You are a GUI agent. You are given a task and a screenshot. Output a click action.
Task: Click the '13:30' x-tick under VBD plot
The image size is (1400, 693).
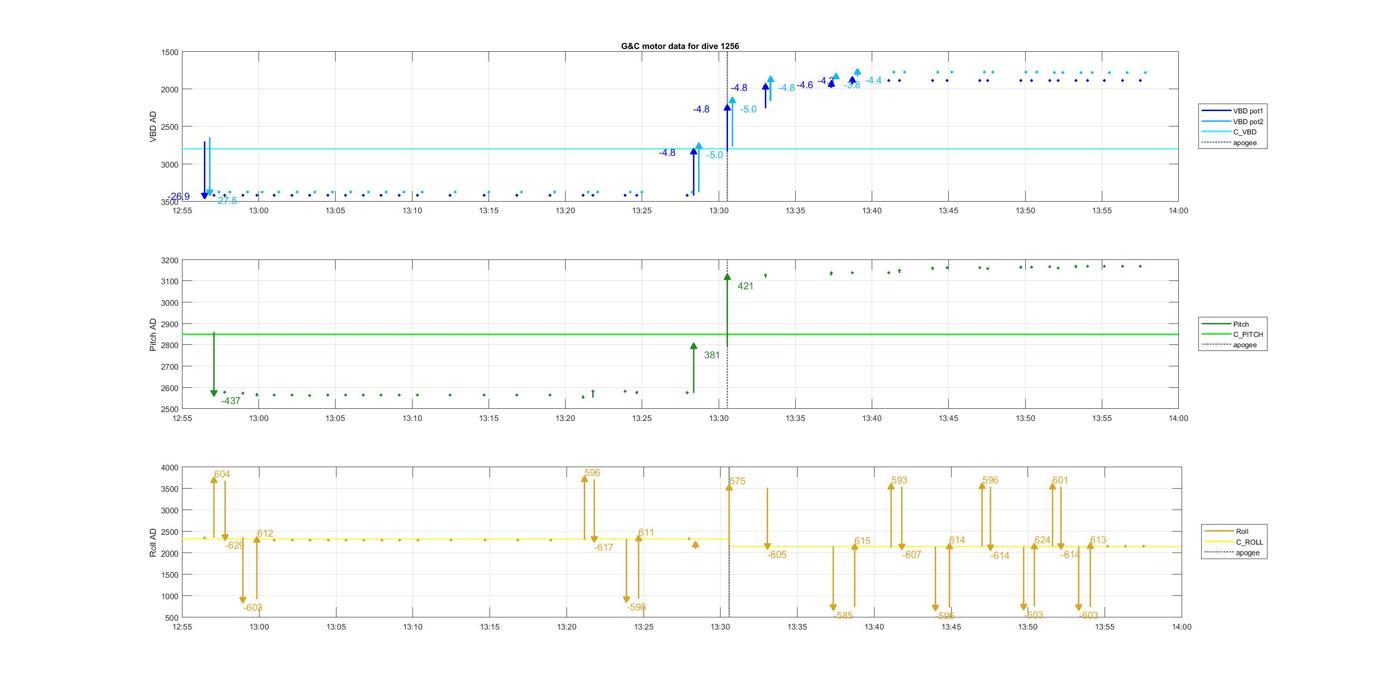coord(719,210)
